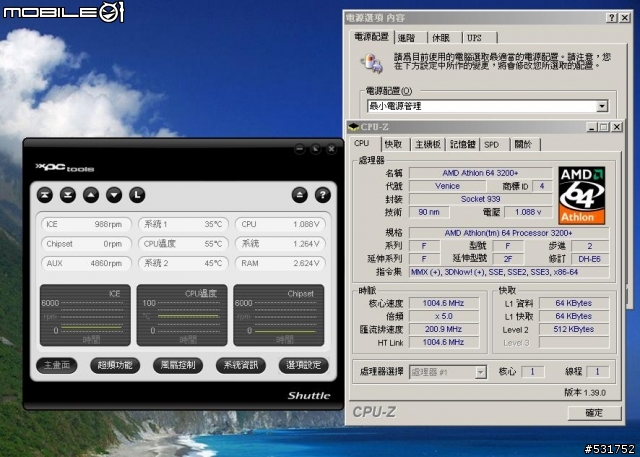Viewport: 640px width, 457px height.
Task: Click the Mobile01 logo
Action: [63, 12]
